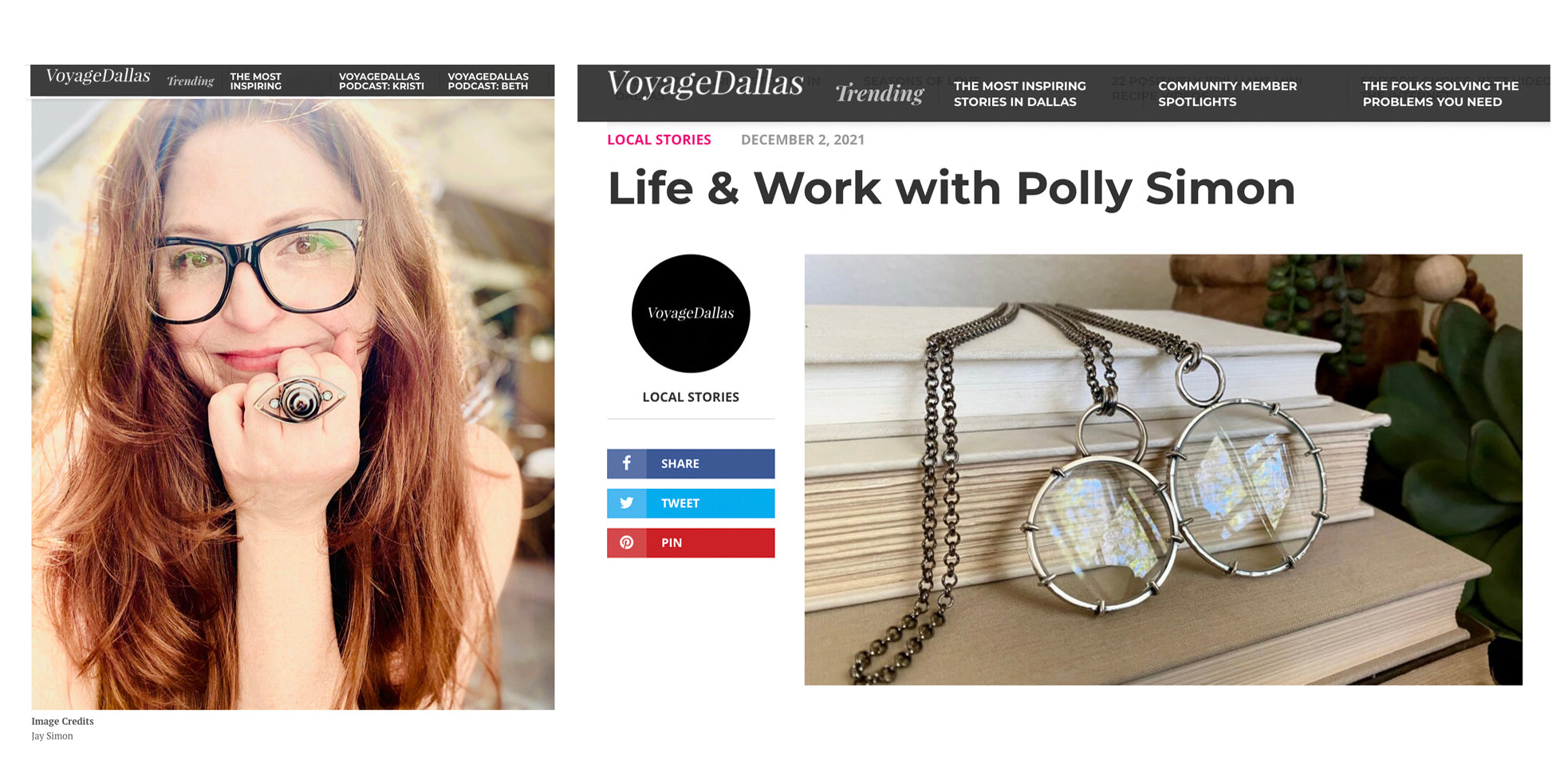
Task: Open The Most Inspiring Stories in Dallas
Action: coord(1019,93)
